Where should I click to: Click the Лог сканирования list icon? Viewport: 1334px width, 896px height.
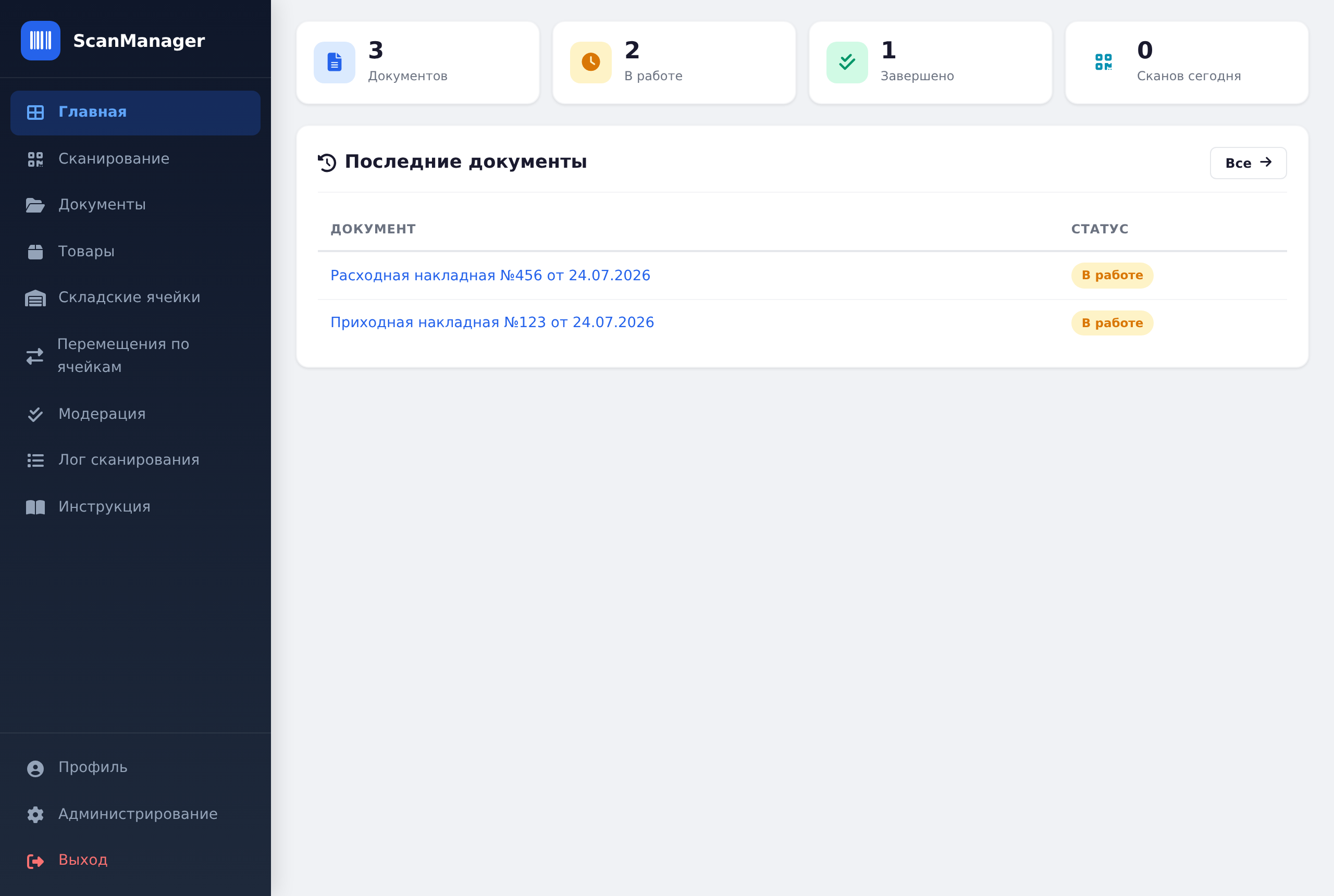pos(35,461)
